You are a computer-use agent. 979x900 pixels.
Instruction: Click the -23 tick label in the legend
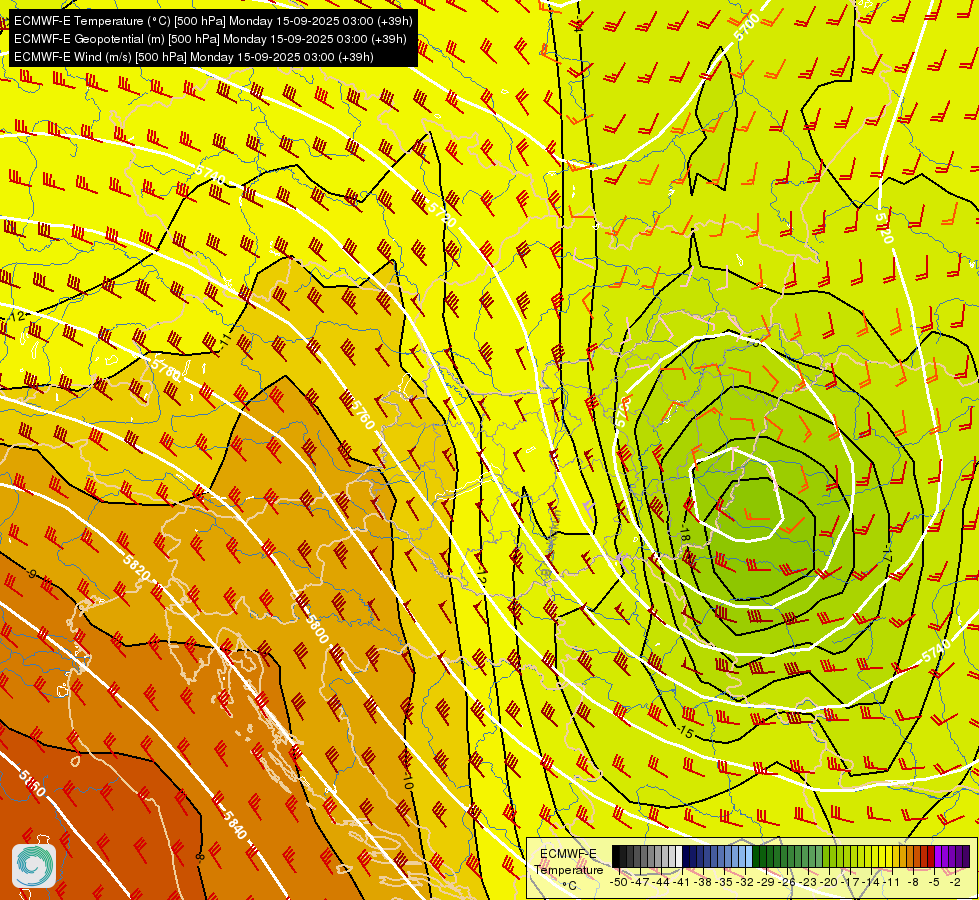pos(807,883)
